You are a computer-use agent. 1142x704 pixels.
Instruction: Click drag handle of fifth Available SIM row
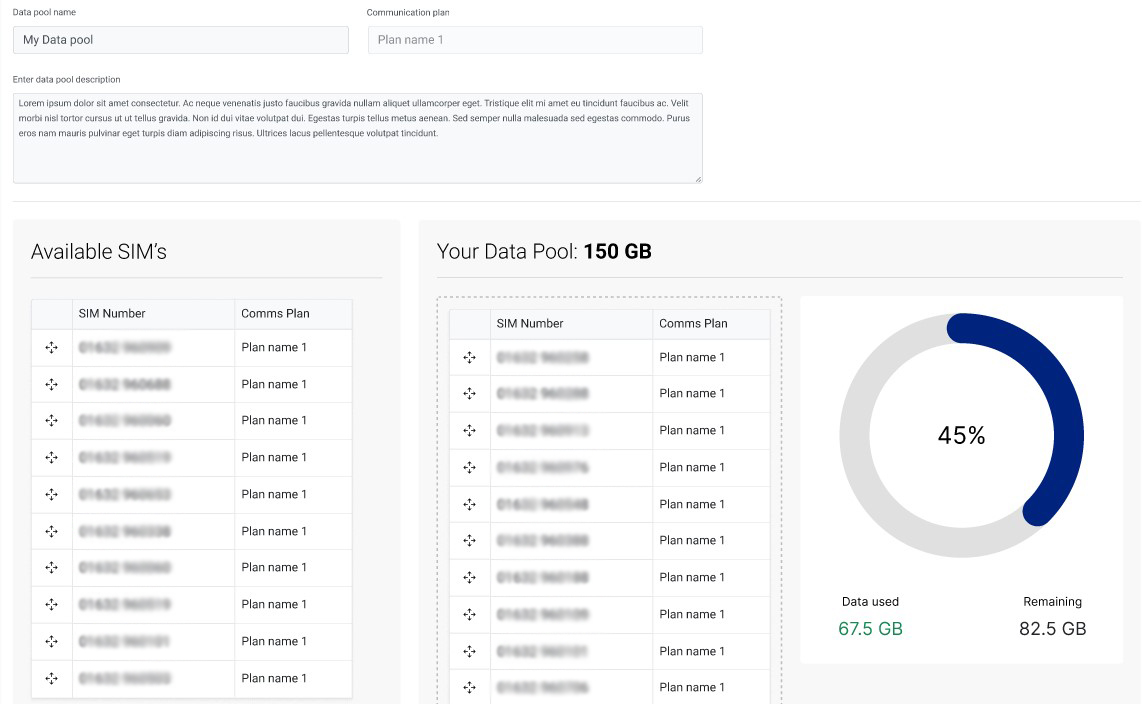pos(52,494)
